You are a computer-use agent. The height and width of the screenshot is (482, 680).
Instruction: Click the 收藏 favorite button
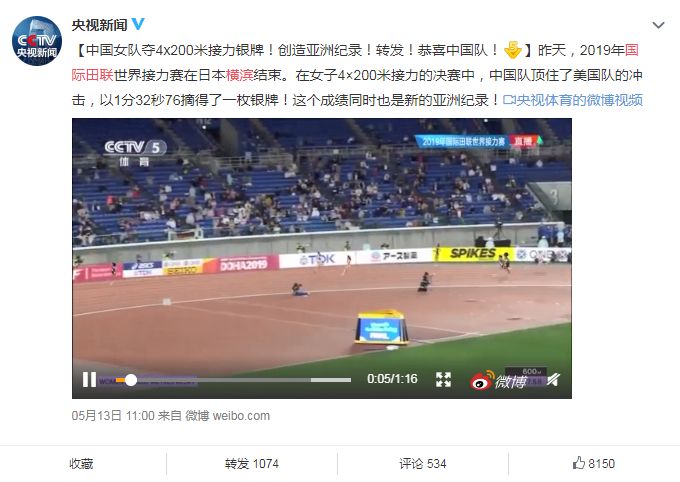coord(81,464)
